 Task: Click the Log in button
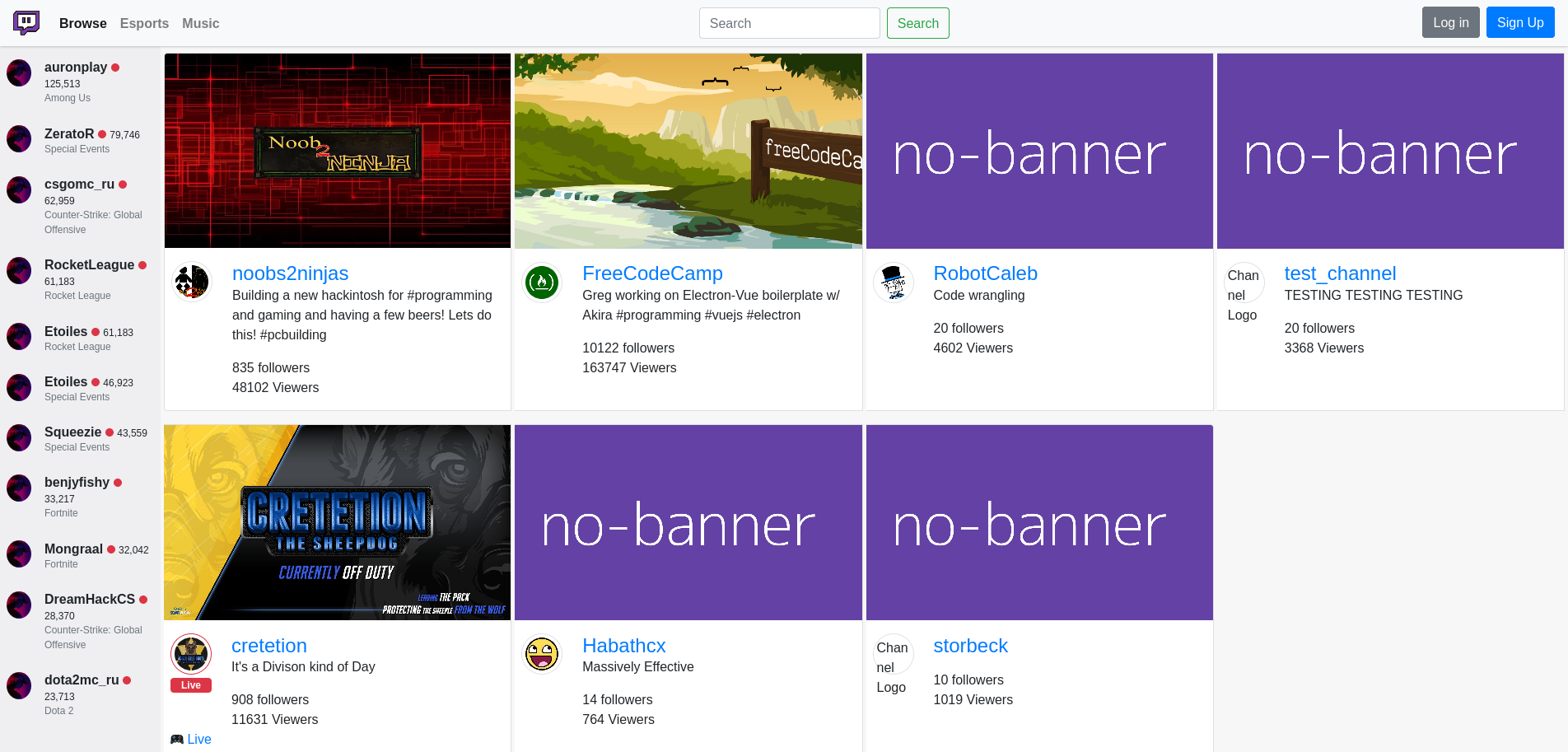(x=1450, y=22)
